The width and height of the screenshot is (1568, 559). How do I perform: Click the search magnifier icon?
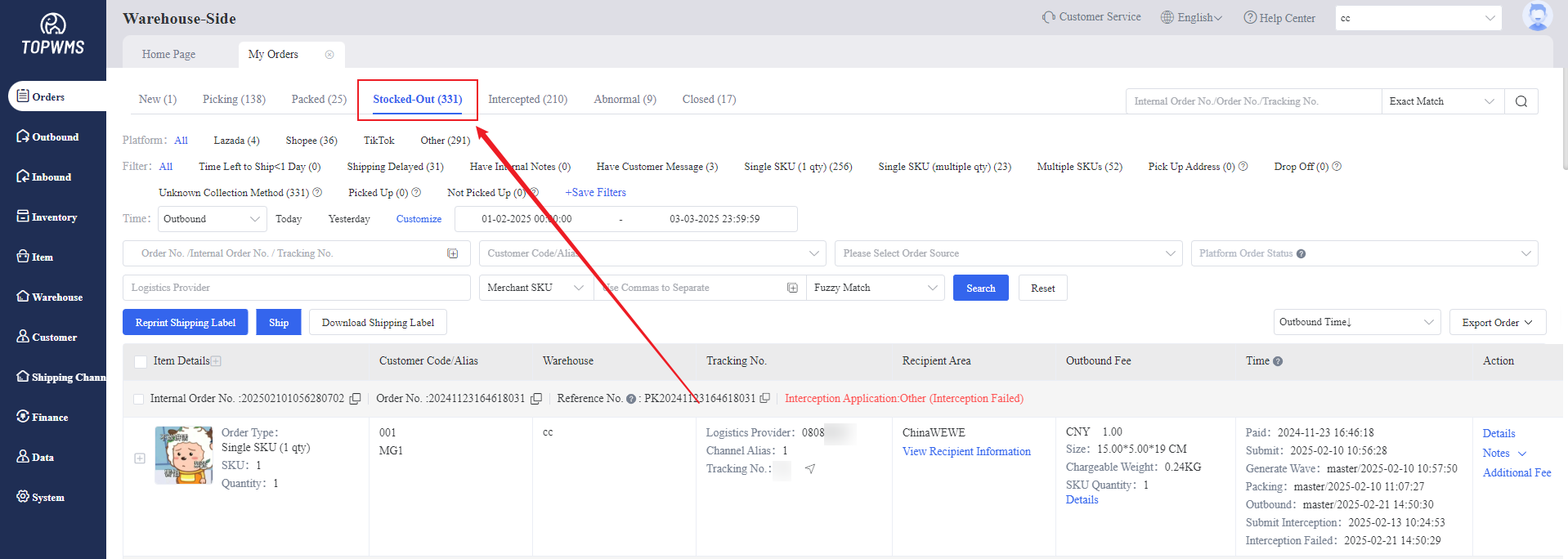pos(1521,101)
